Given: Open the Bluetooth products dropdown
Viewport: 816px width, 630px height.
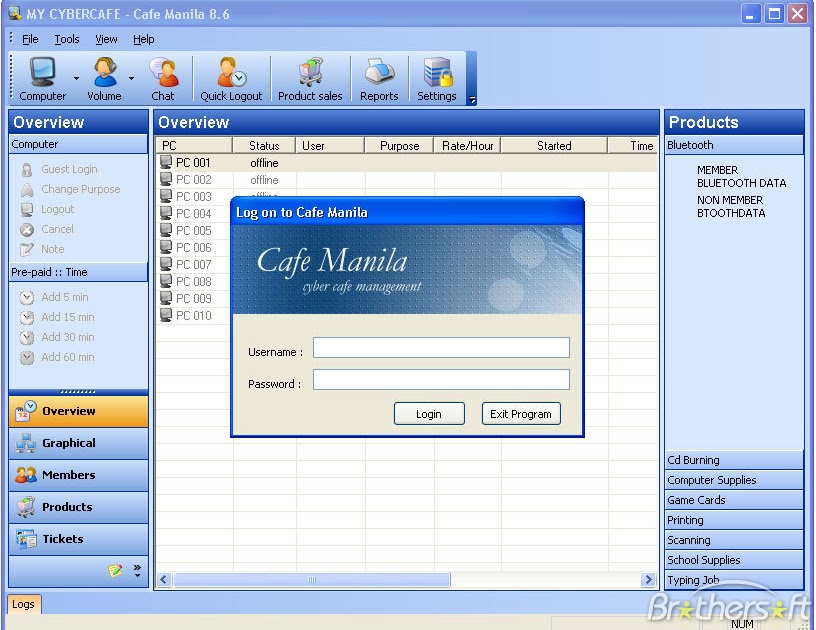Looking at the screenshot, I should tap(733, 144).
